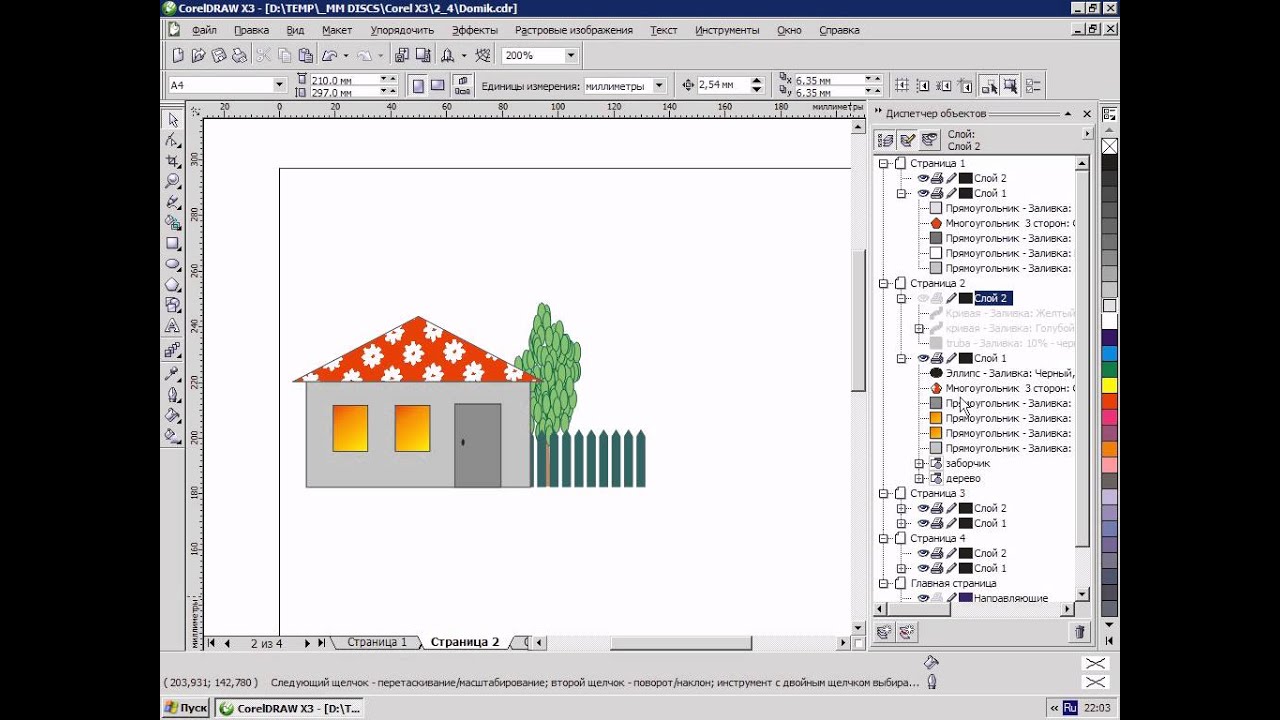1280x720 pixels.
Task: Select the Interactive Blend tool
Action: [x=173, y=350]
